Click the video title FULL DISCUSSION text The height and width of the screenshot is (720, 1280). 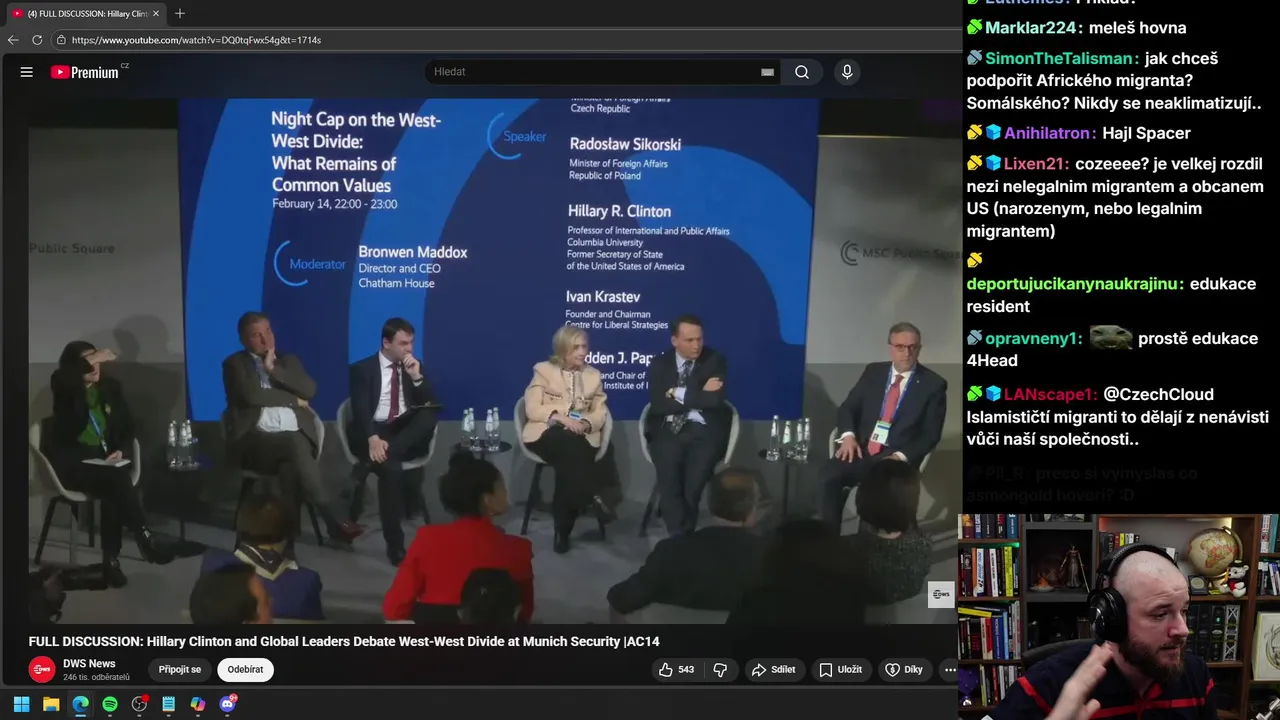[344, 642]
